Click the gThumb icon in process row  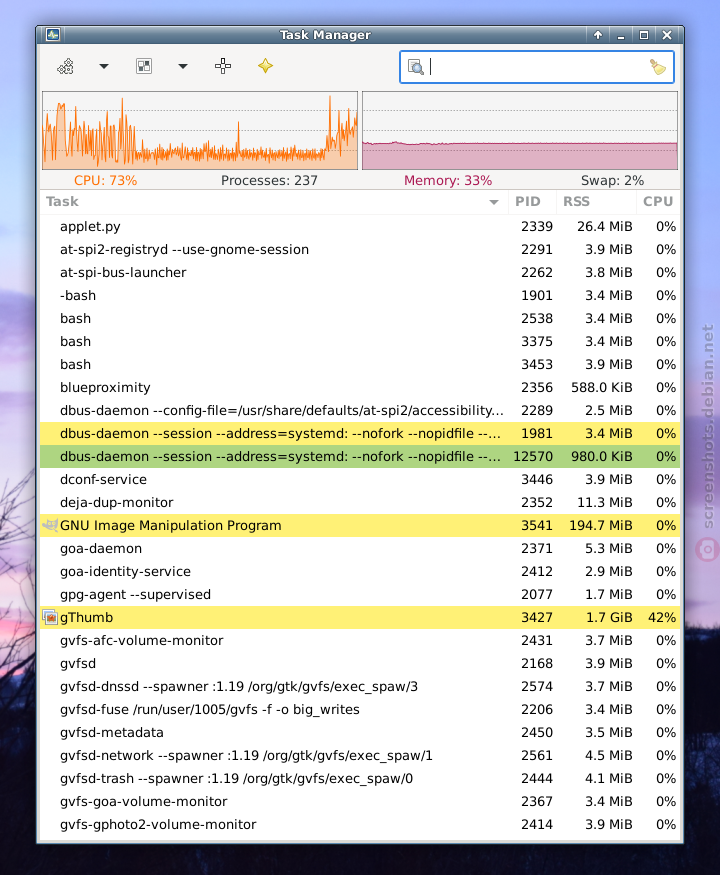pyautogui.click(x=50, y=617)
